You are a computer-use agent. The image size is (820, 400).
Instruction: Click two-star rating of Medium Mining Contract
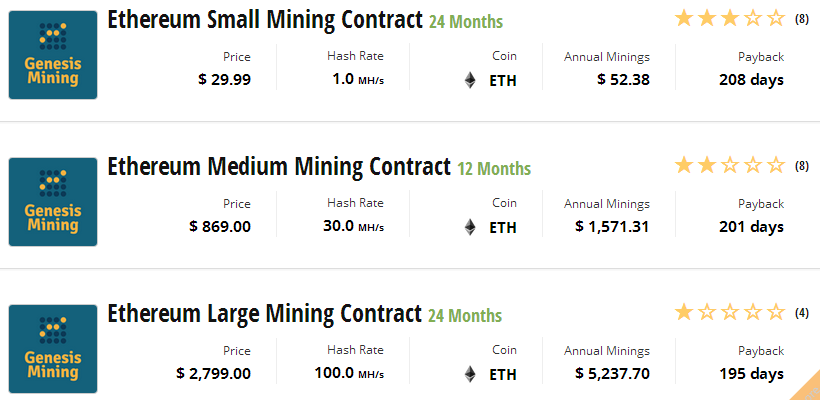tap(730, 166)
